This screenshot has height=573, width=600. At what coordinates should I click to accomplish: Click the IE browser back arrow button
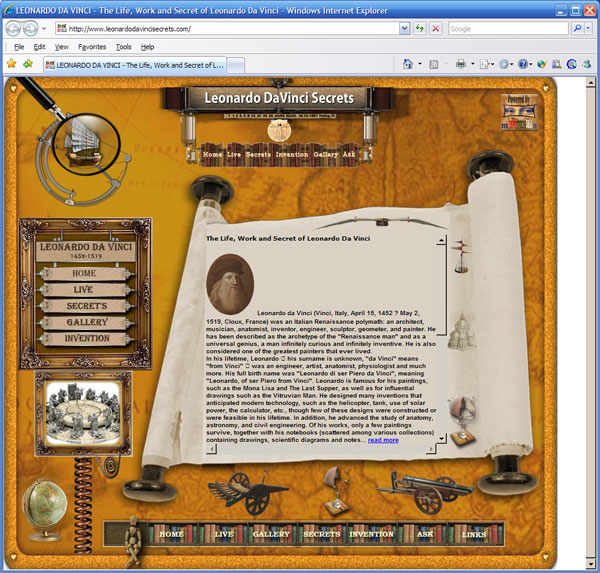pyautogui.click(x=14, y=29)
